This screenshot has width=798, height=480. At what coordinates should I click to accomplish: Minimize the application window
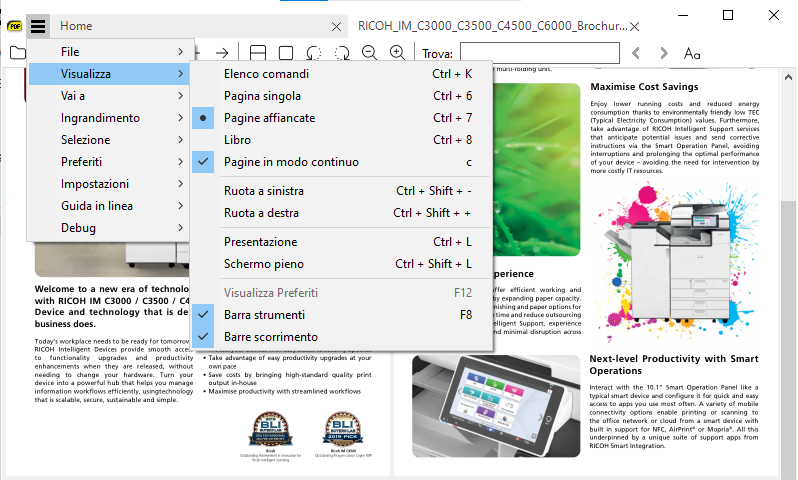click(x=682, y=15)
